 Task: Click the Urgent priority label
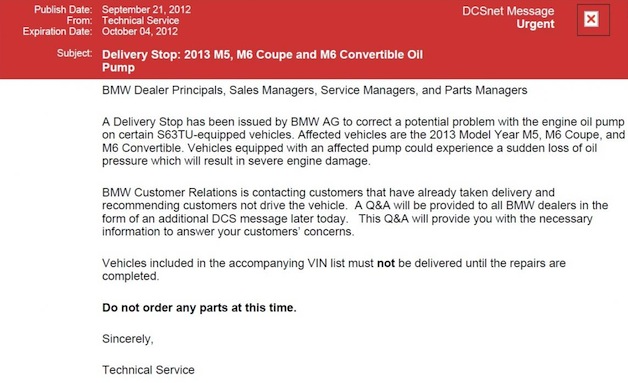pos(535,24)
